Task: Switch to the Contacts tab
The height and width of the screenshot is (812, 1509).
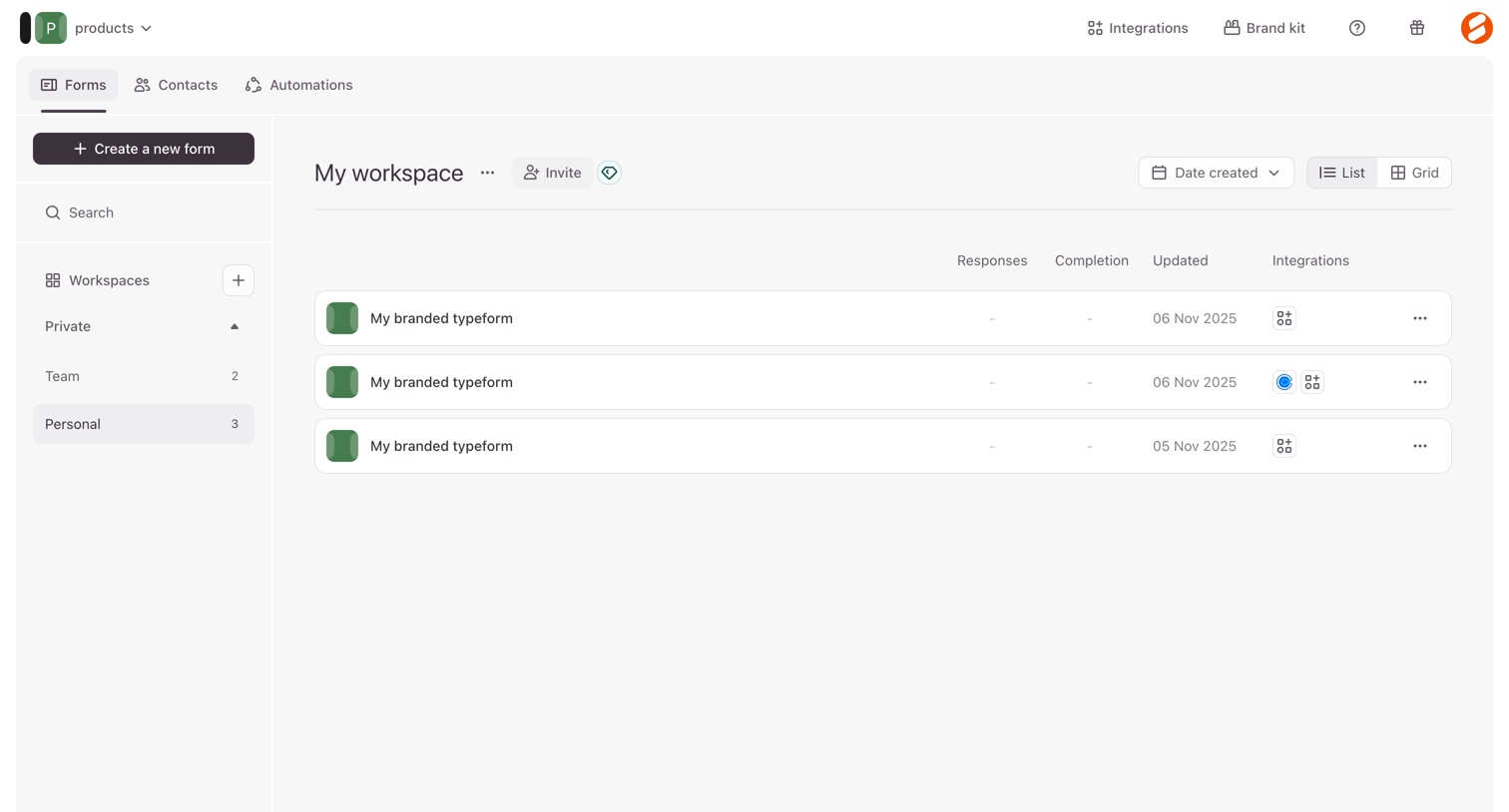Action: tap(176, 85)
